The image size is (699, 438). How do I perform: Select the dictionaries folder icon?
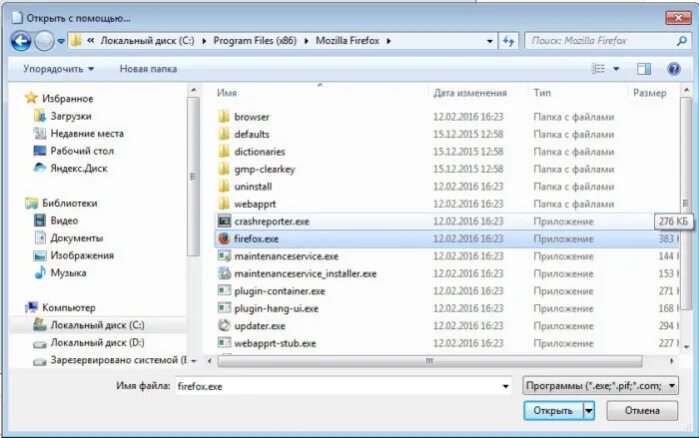(224, 151)
